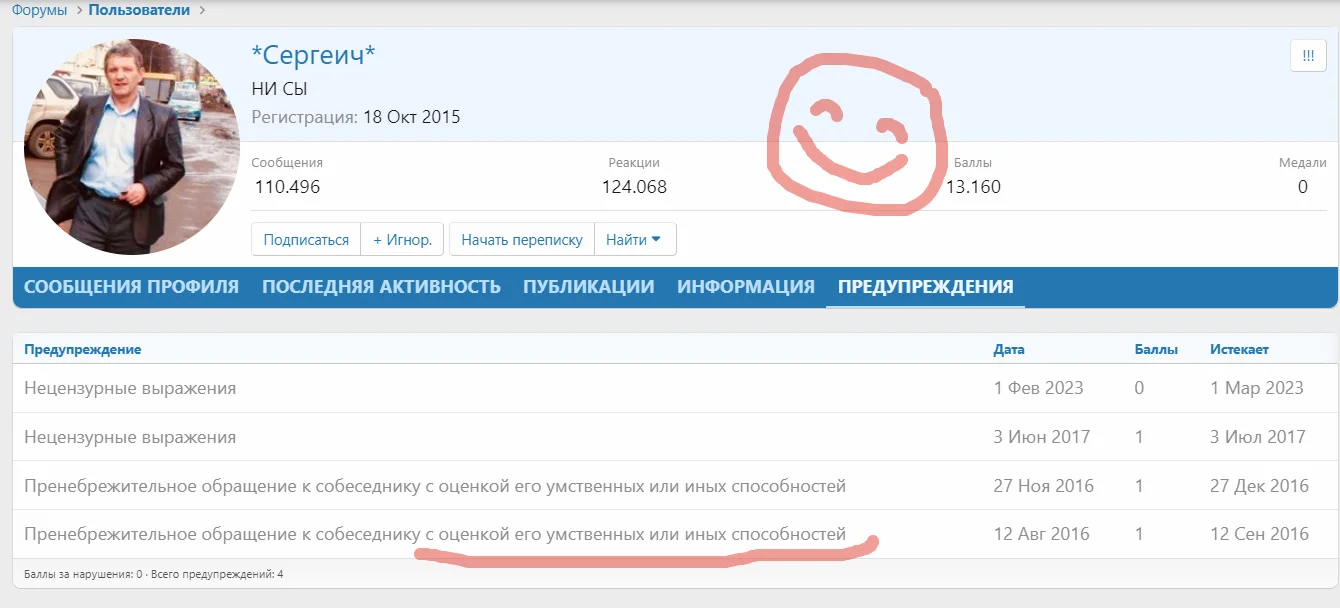Click expiry date 3 Июл 2017
Viewport: 1340px width, 608px height.
point(1258,437)
